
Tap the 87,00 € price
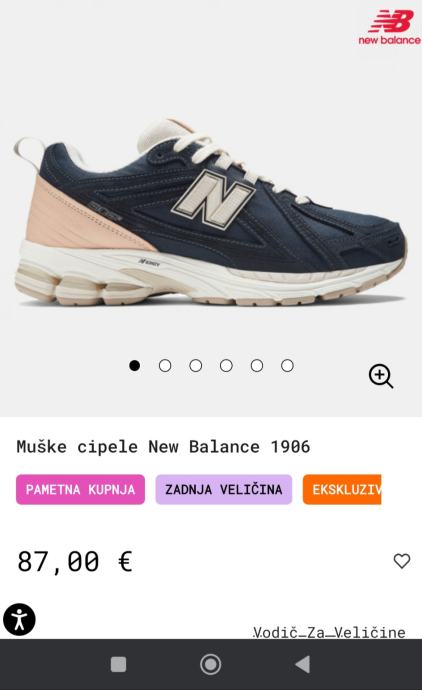[75, 562]
